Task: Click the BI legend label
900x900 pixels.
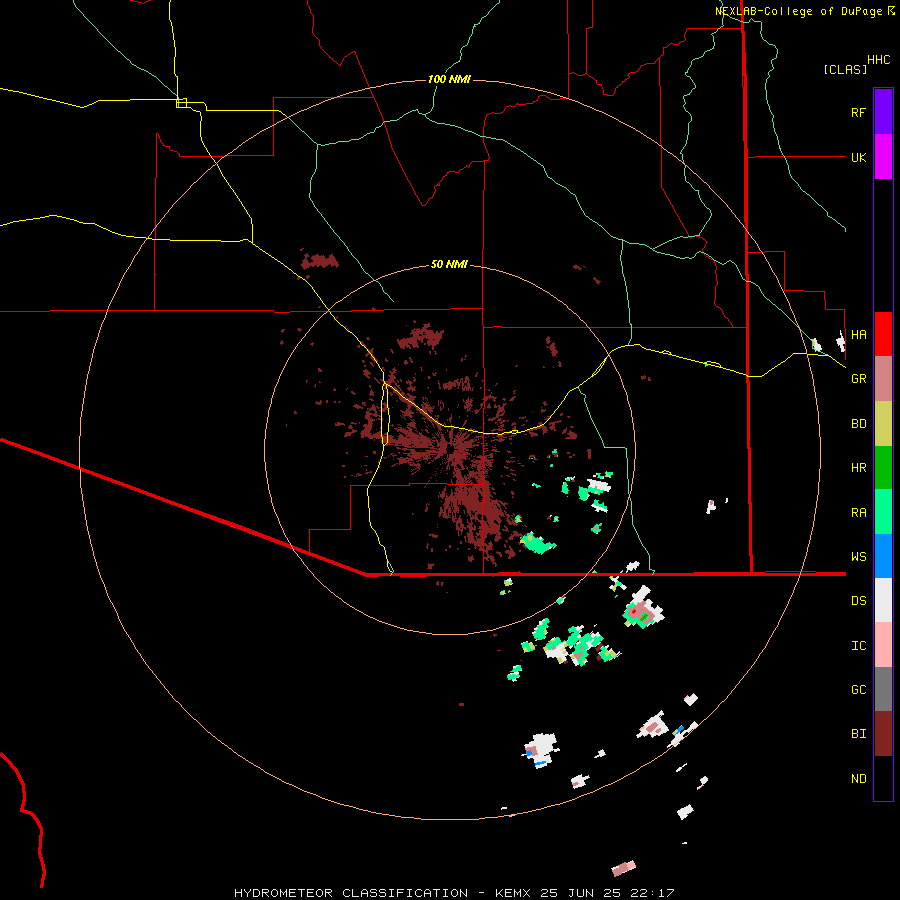Action: (858, 734)
